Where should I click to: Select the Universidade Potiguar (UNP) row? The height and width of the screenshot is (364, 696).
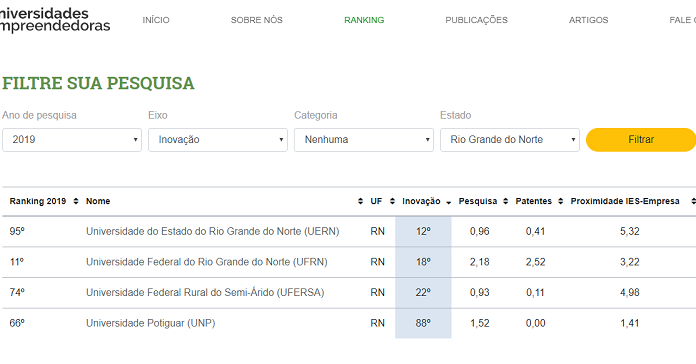click(x=349, y=323)
